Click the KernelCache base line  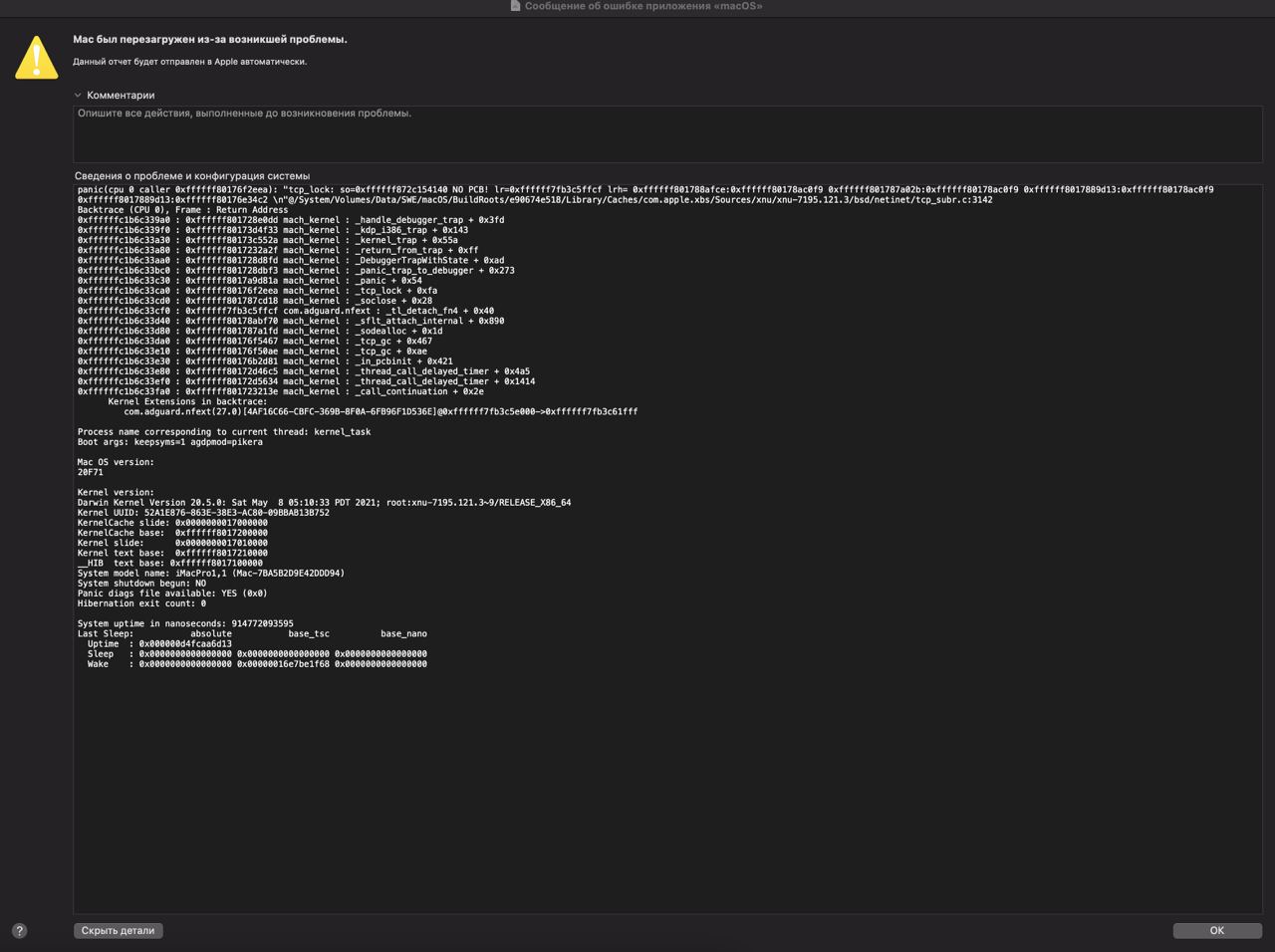click(x=172, y=533)
